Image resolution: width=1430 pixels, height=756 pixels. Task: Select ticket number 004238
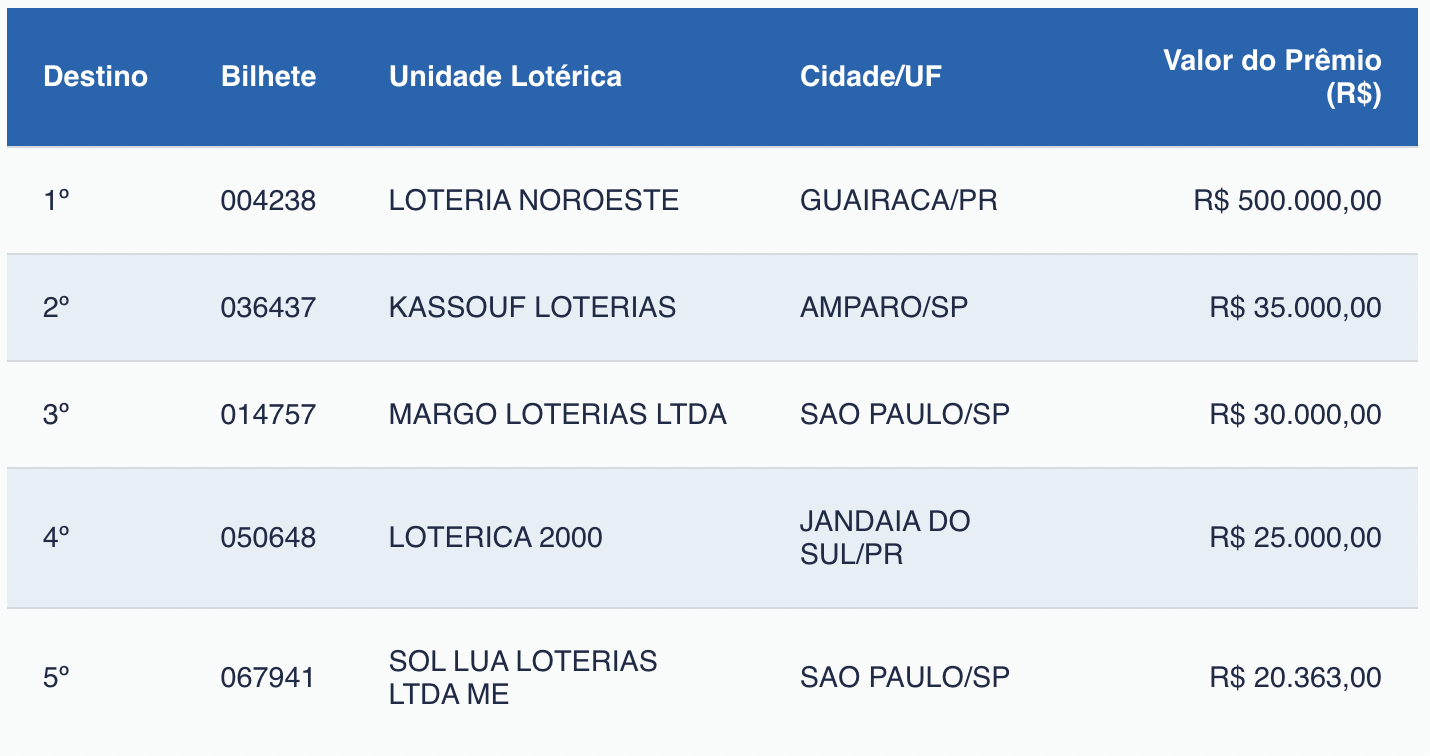point(268,201)
